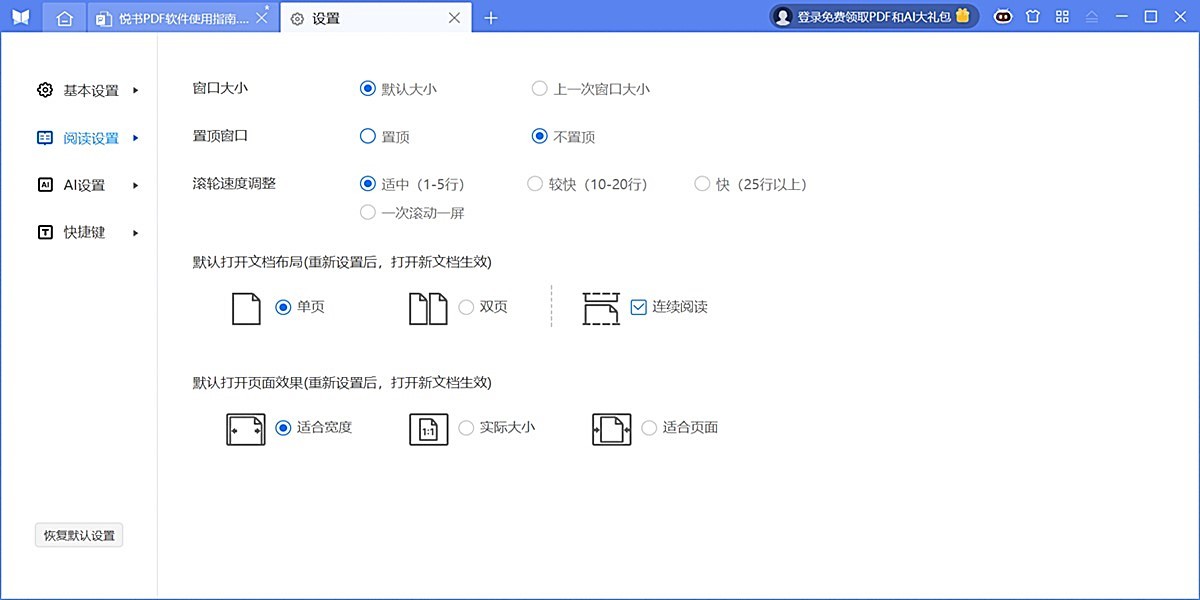Switch to the 悦书PDF软件使用指南 tab
This screenshot has height=600, width=1200.
click(180, 17)
